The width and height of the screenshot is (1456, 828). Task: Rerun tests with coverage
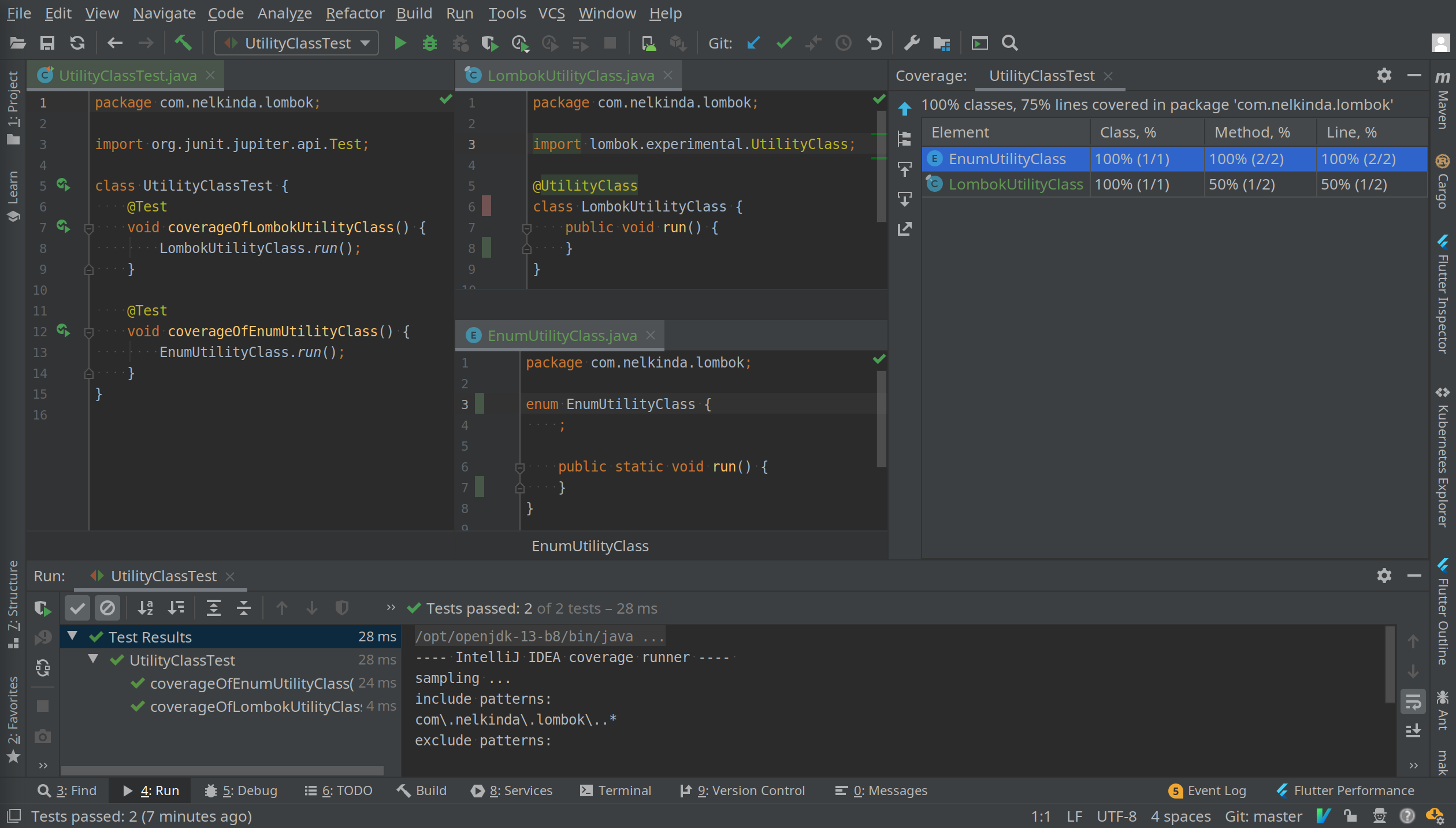pyautogui.click(x=42, y=608)
